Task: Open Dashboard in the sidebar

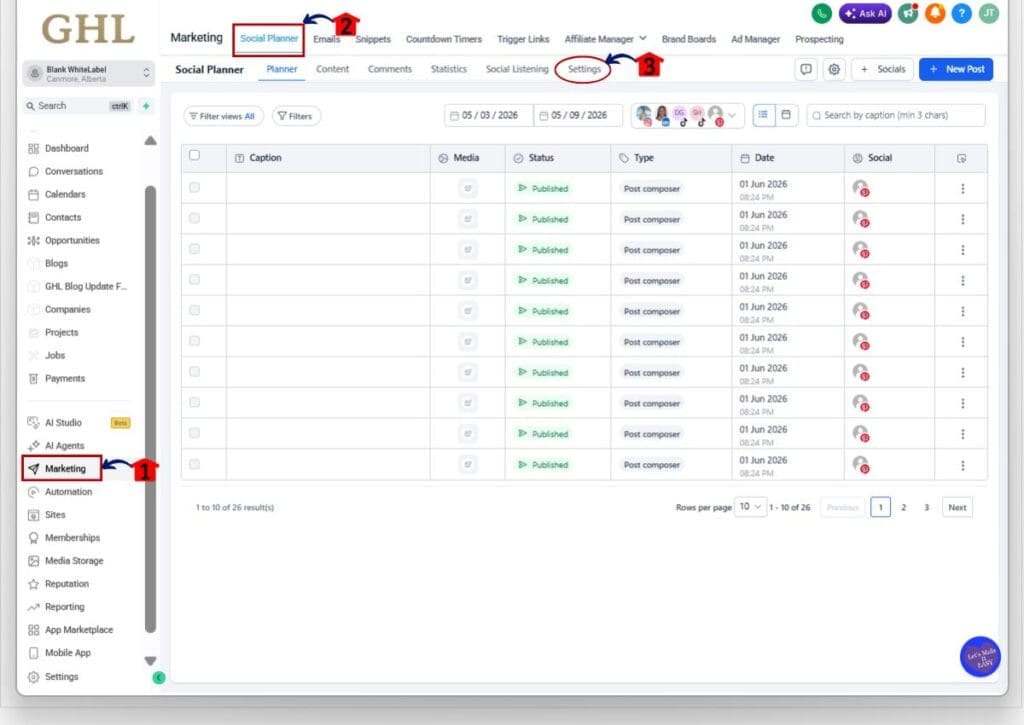Action: 67,148
